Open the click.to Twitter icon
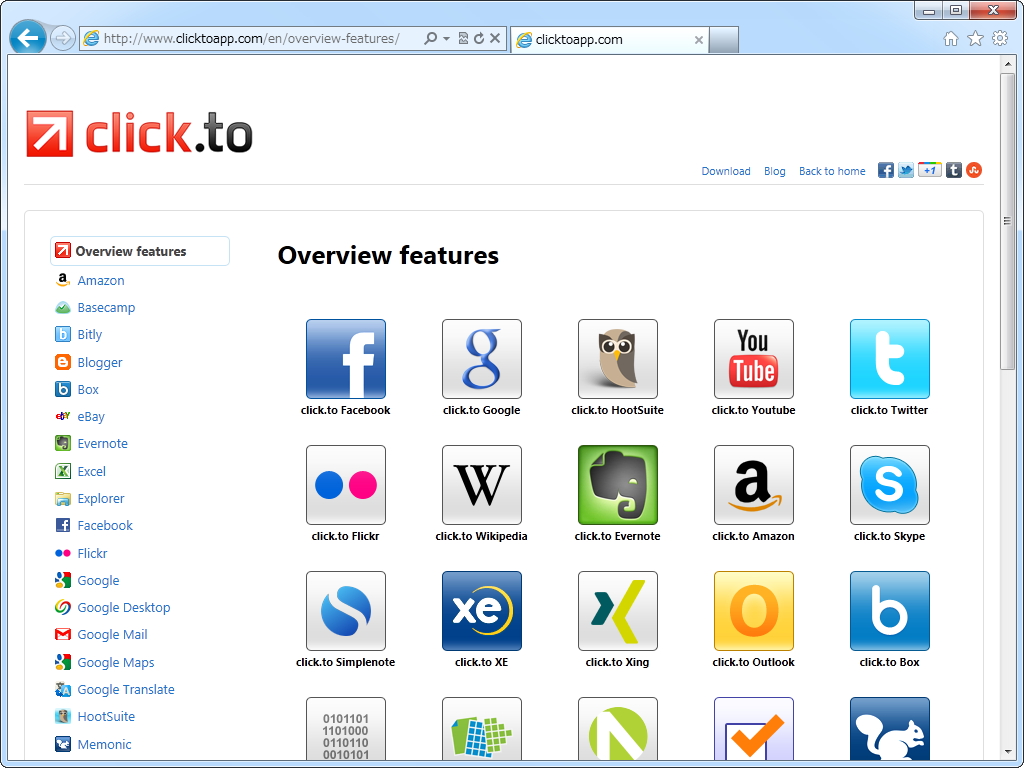Viewport: 1024px width, 768px height. pos(889,359)
